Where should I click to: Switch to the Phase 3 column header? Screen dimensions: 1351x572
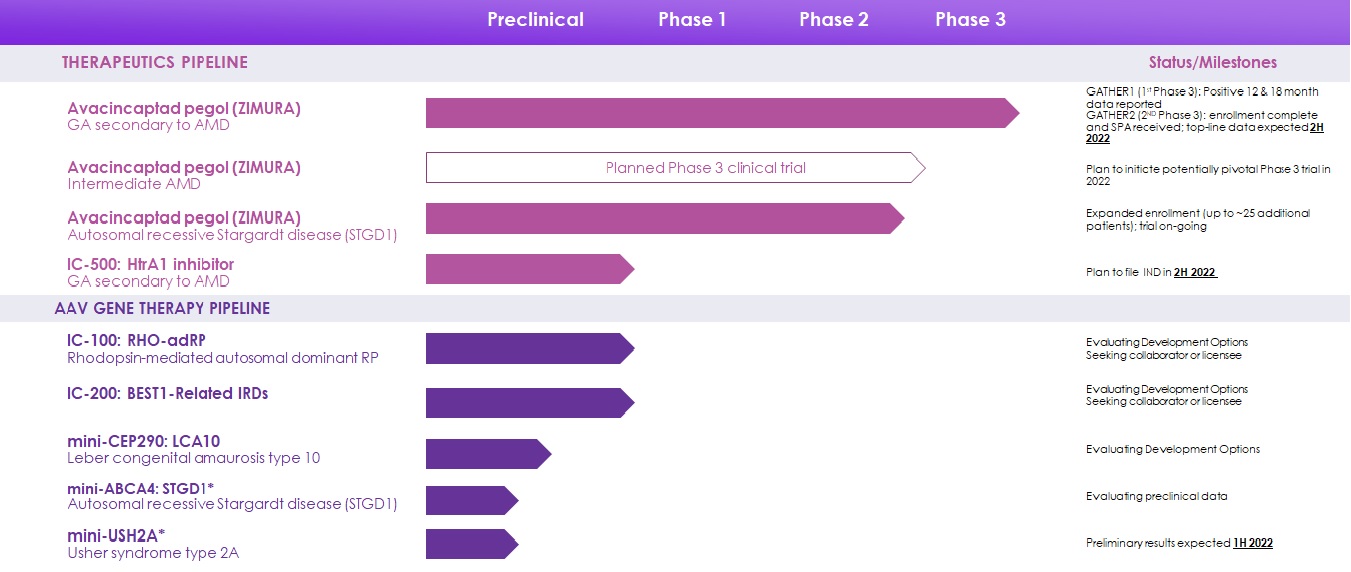(970, 20)
